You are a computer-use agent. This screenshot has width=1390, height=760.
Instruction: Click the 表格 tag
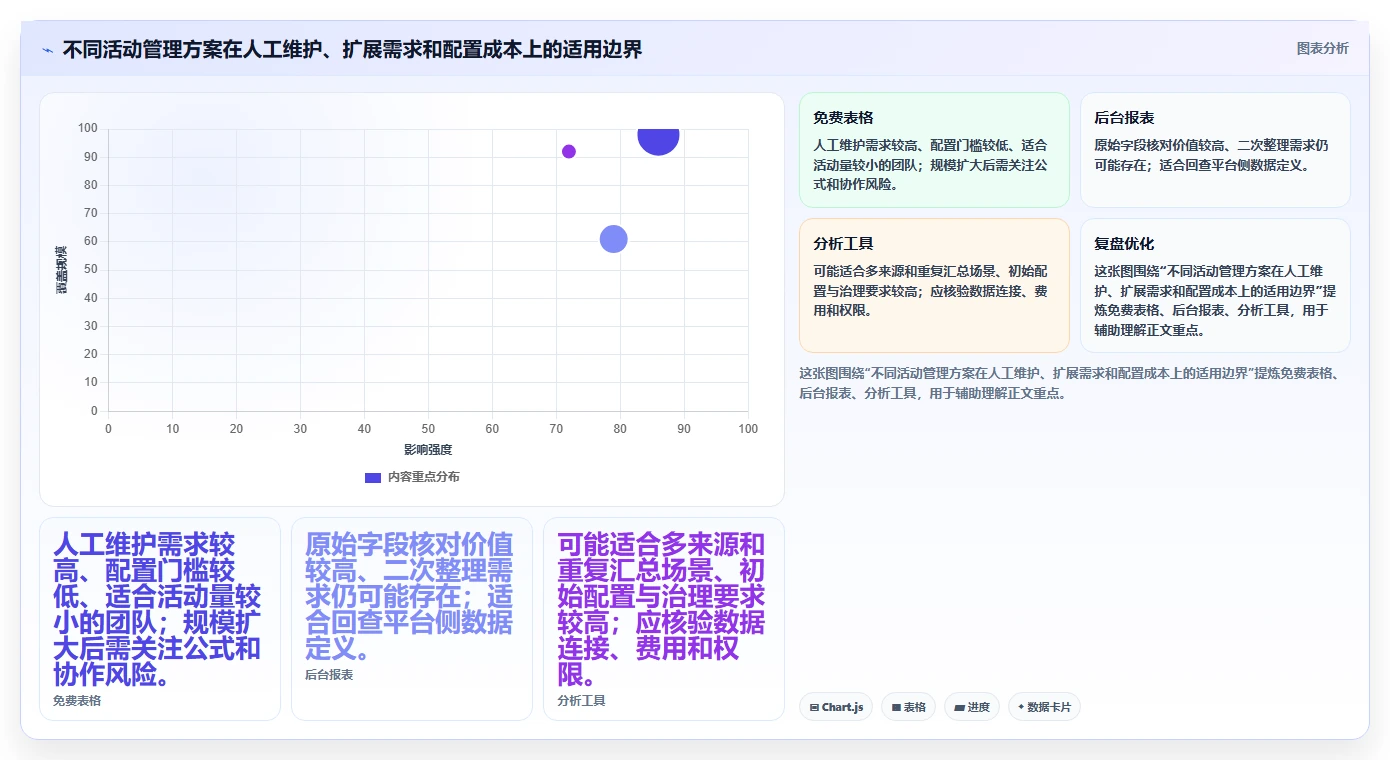pos(908,707)
